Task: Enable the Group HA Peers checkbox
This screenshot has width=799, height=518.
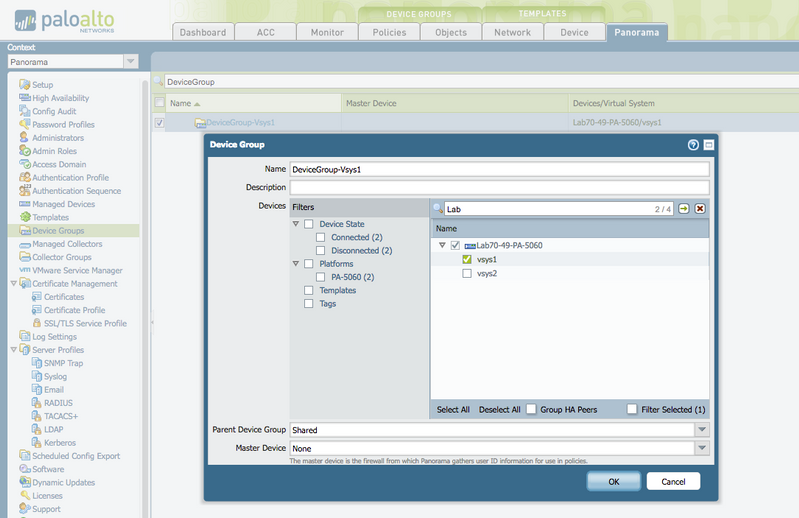Action: click(x=532, y=409)
